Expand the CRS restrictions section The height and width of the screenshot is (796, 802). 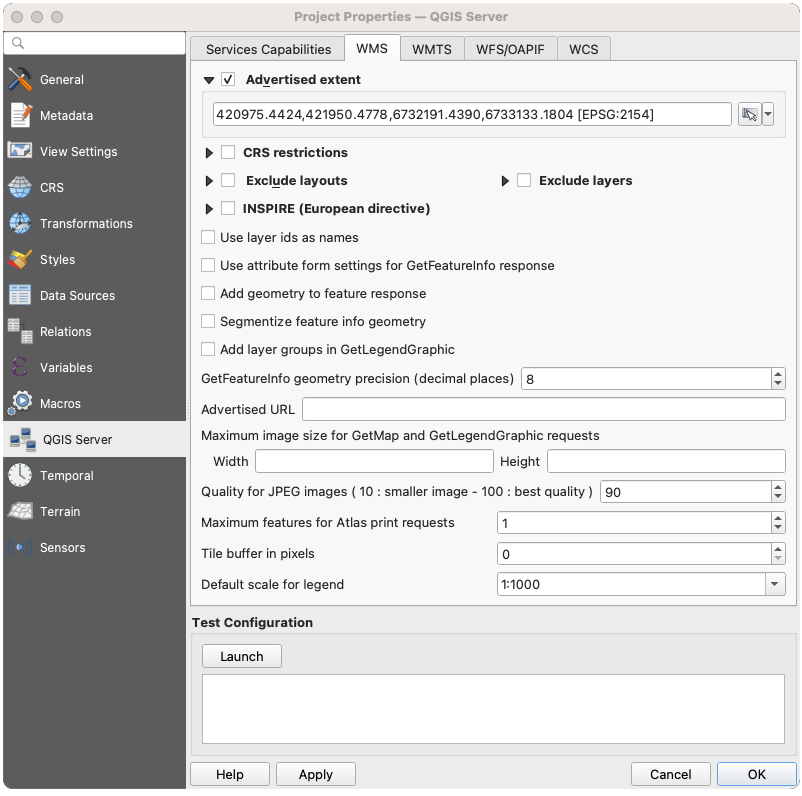click(209, 153)
